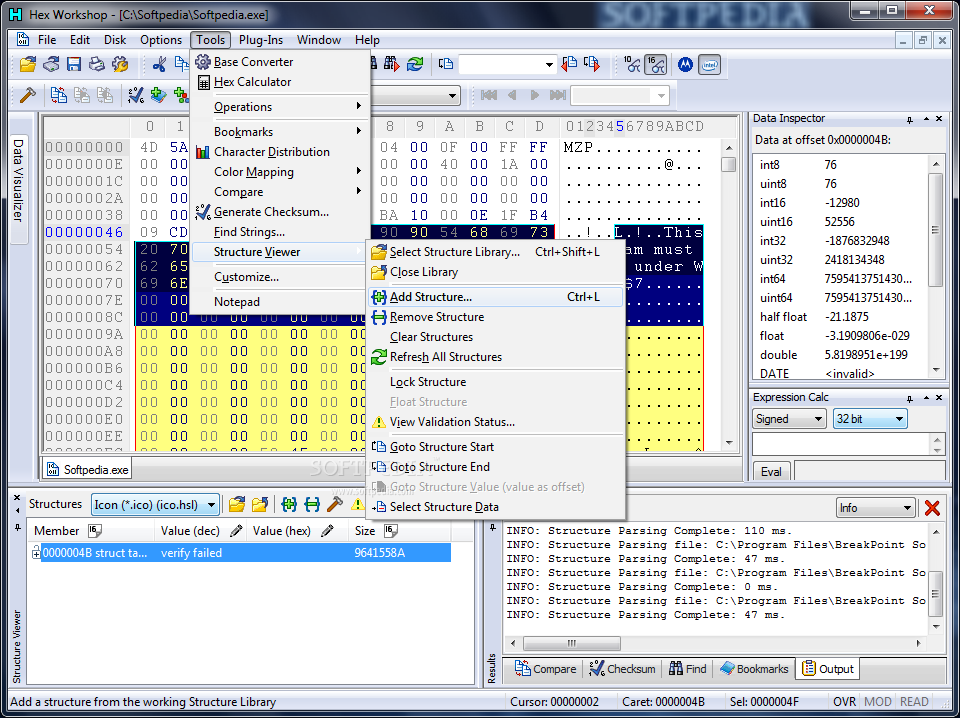Click the decimal offset (10) glasses icon

coord(632,64)
